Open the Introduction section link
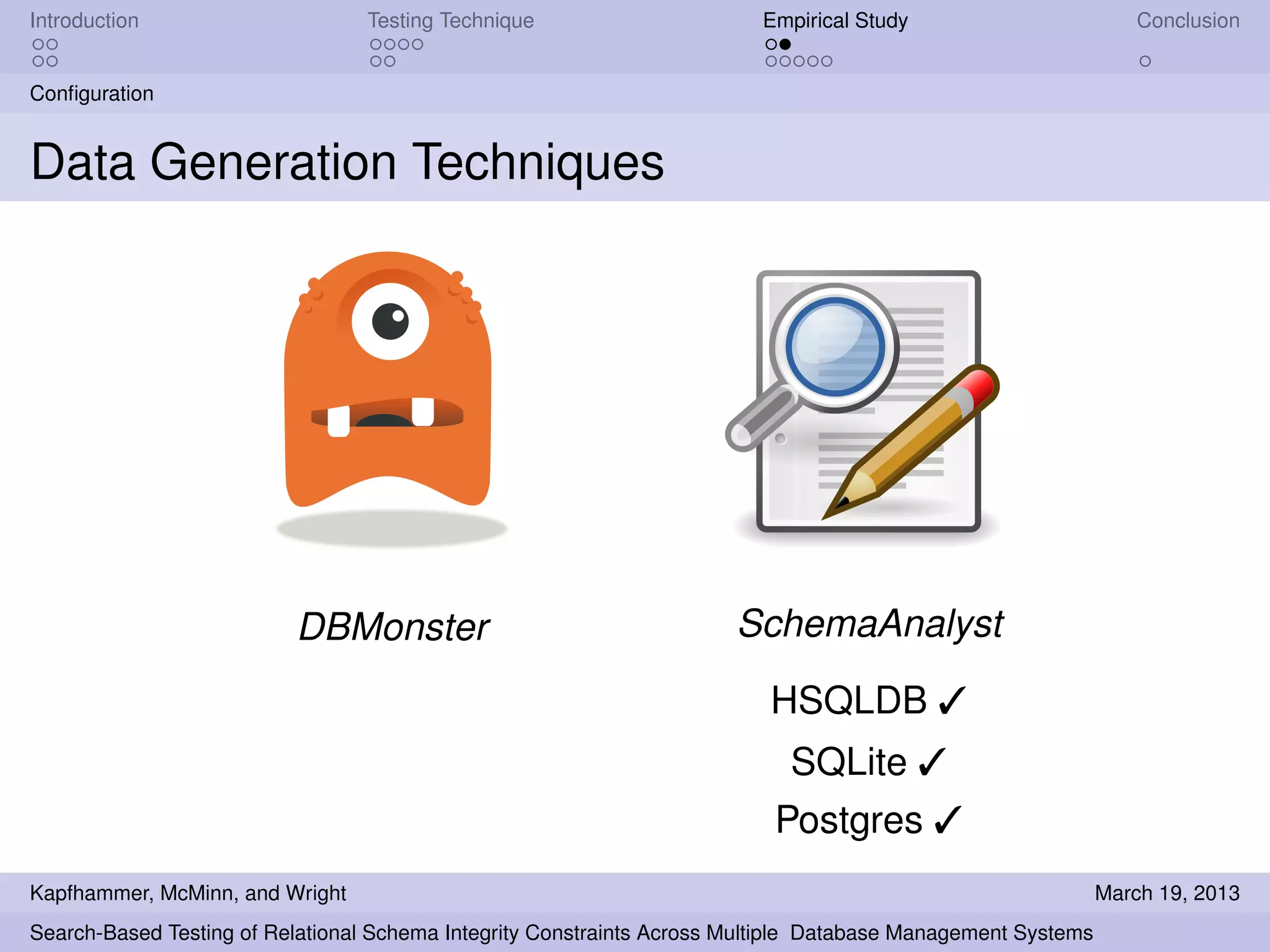Viewport: 1270px width, 952px height. tap(84, 20)
